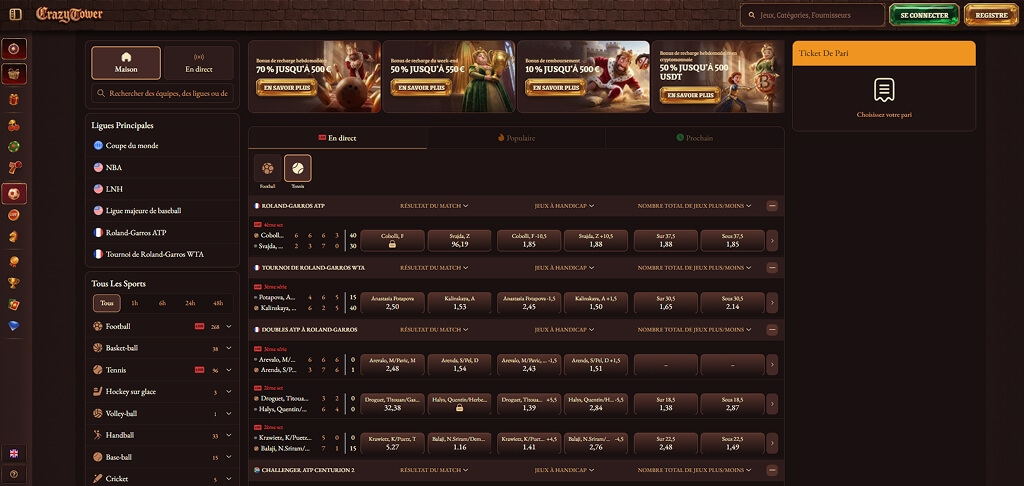Viewport: 1024px width, 486px height.
Task: Expand the Football sport list
Action: pos(229,326)
